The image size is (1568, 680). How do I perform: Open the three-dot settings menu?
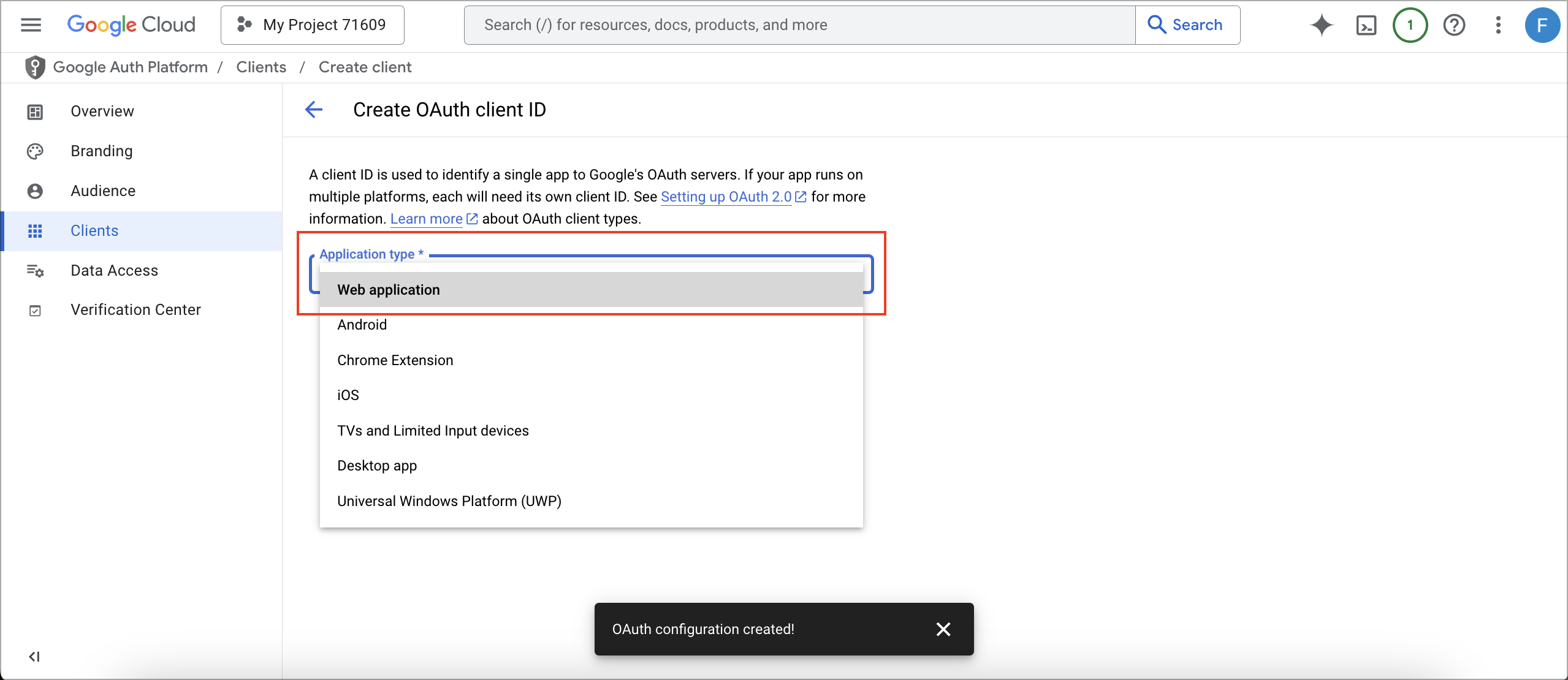point(1498,25)
